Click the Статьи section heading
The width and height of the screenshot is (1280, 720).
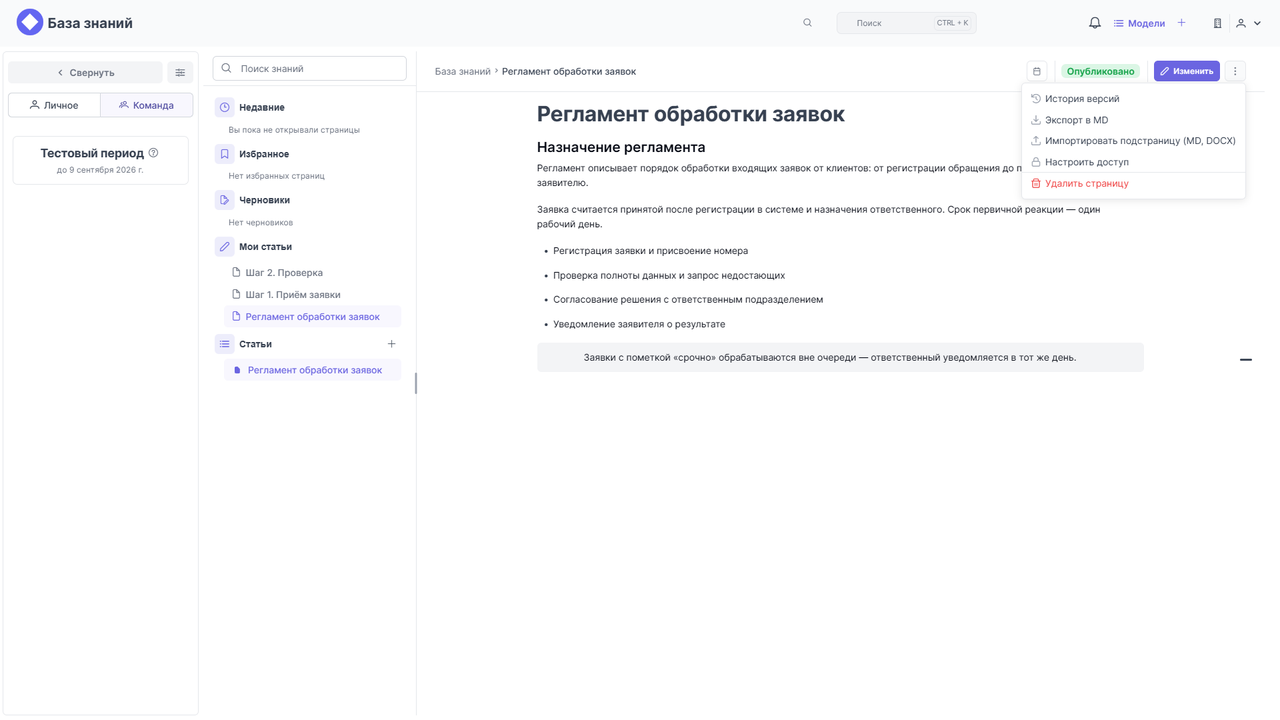255,344
